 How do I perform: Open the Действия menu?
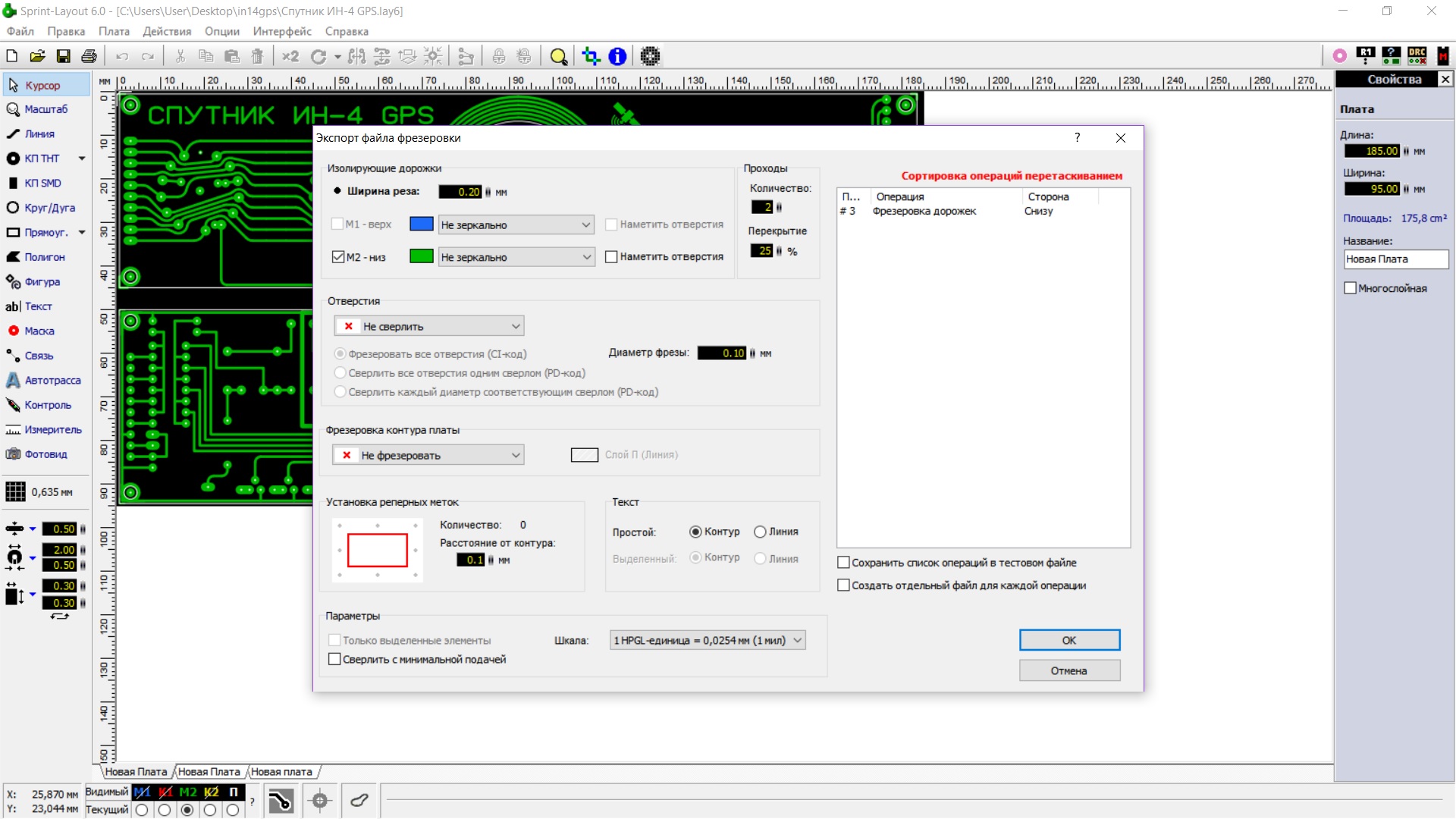point(167,31)
